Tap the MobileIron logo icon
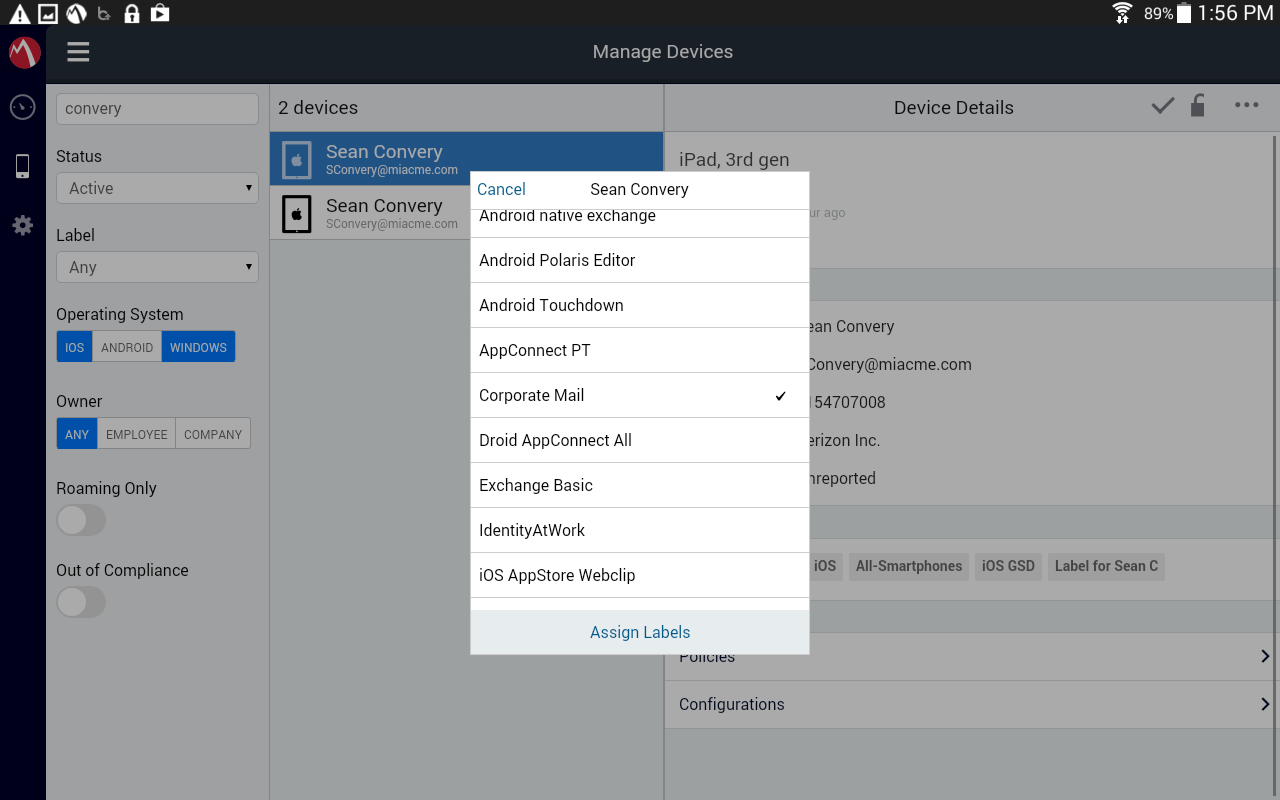The image size is (1280, 800). 24,52
